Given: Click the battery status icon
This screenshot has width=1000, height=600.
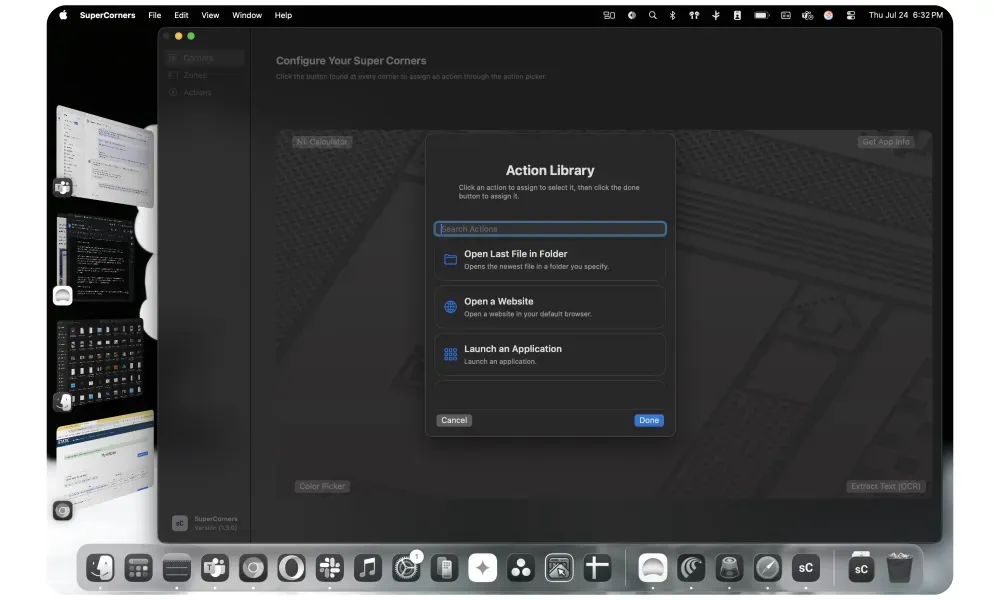Looking at the screenshot, I should coord(761,15).
